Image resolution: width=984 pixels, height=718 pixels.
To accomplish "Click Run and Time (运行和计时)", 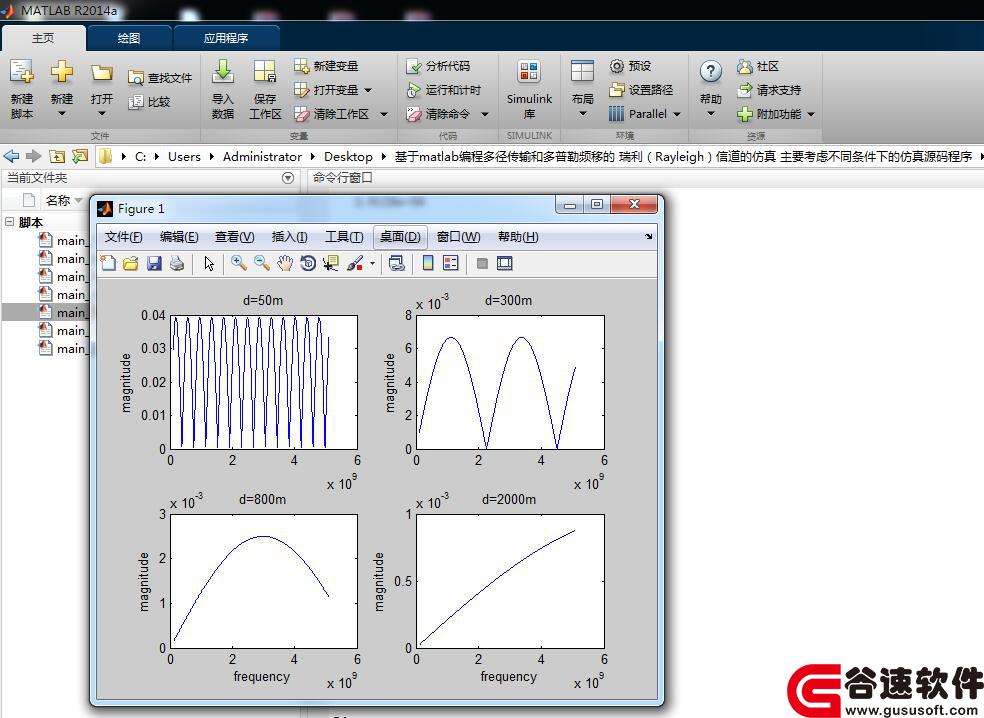I will [x=444, y=90].
